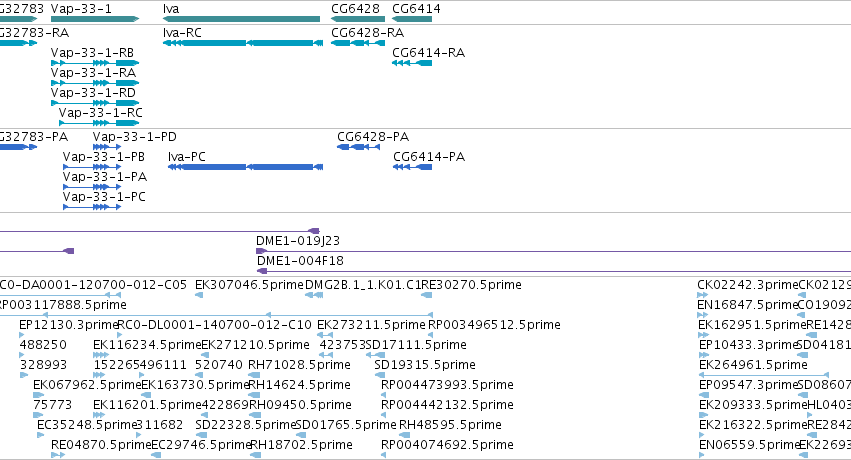
Task: Select the DME1-019J23 clone feature
Action: (x=553, y=251)
